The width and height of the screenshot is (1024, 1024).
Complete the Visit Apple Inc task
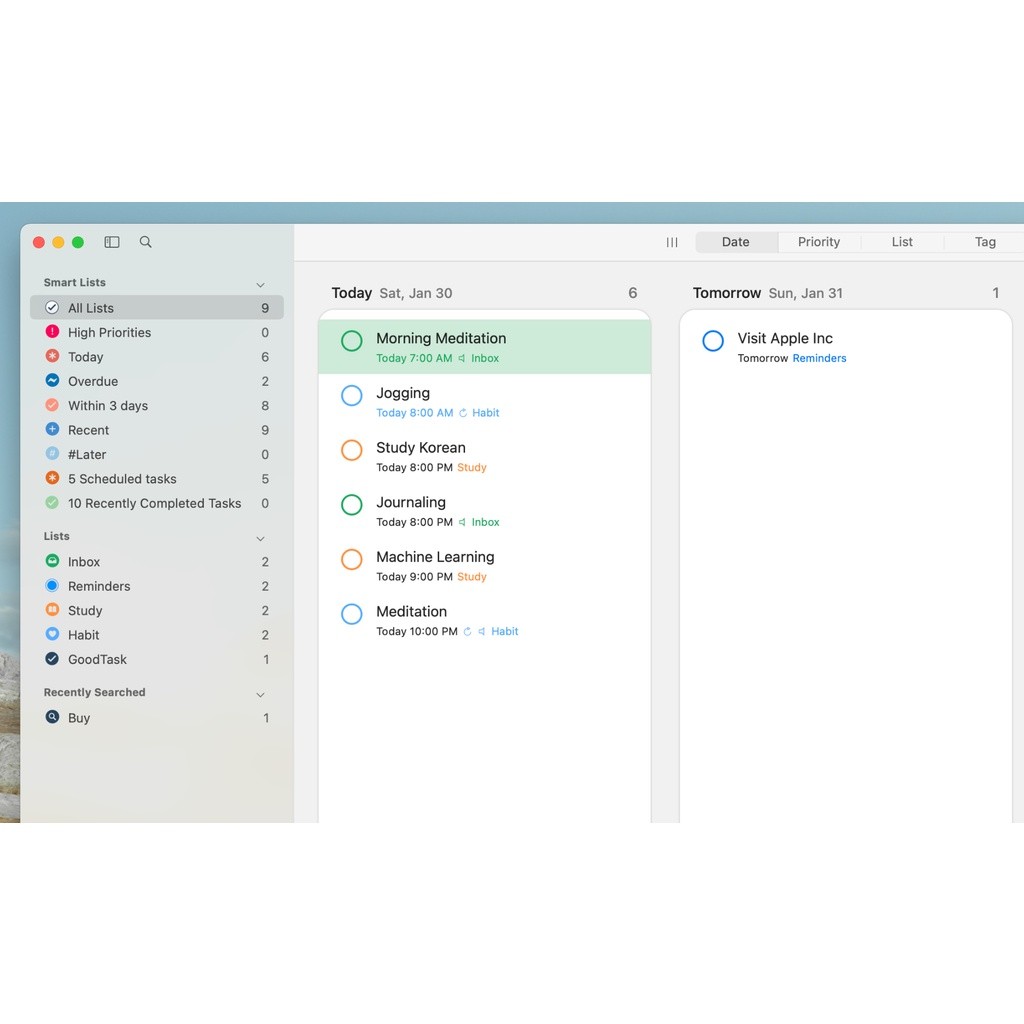click(x=713, y=341)
